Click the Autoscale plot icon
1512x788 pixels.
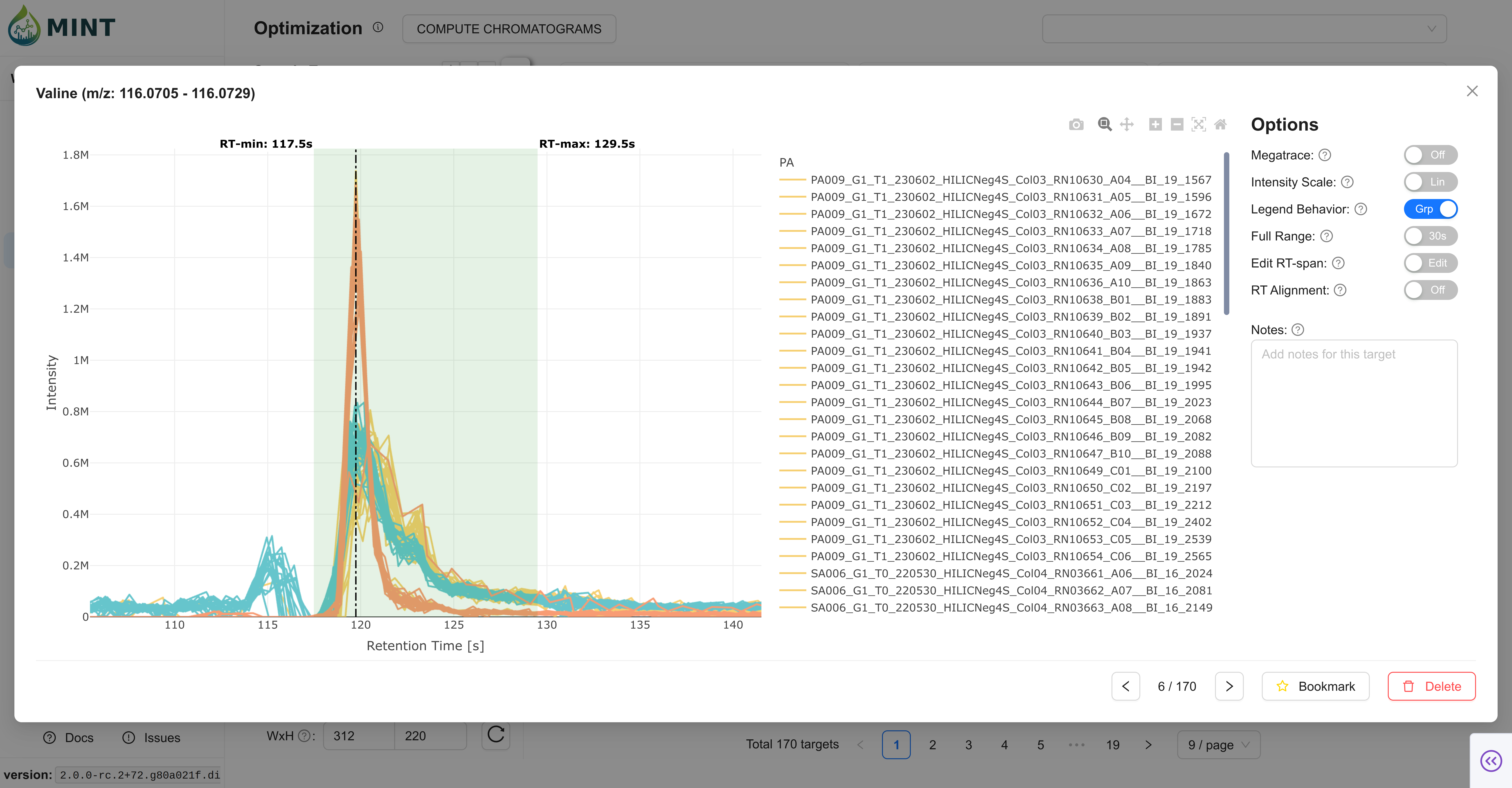pyautogui.click(x=1199, y=125)
